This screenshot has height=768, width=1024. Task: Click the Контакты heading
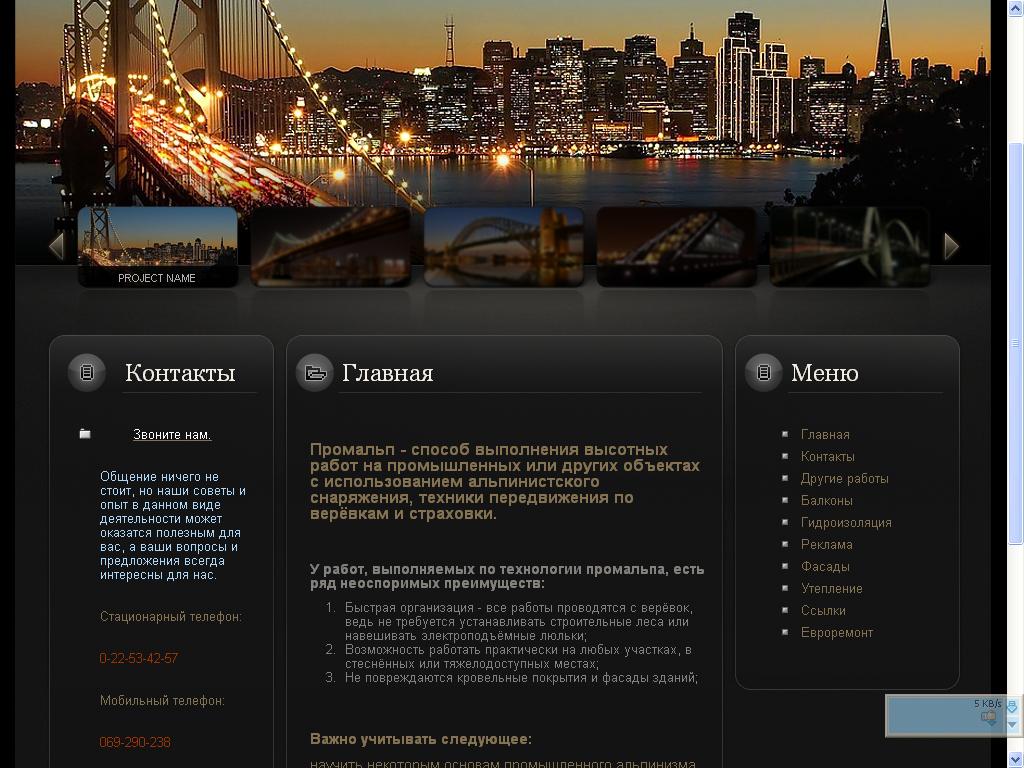pyautogui.click(x=180, y=373)
